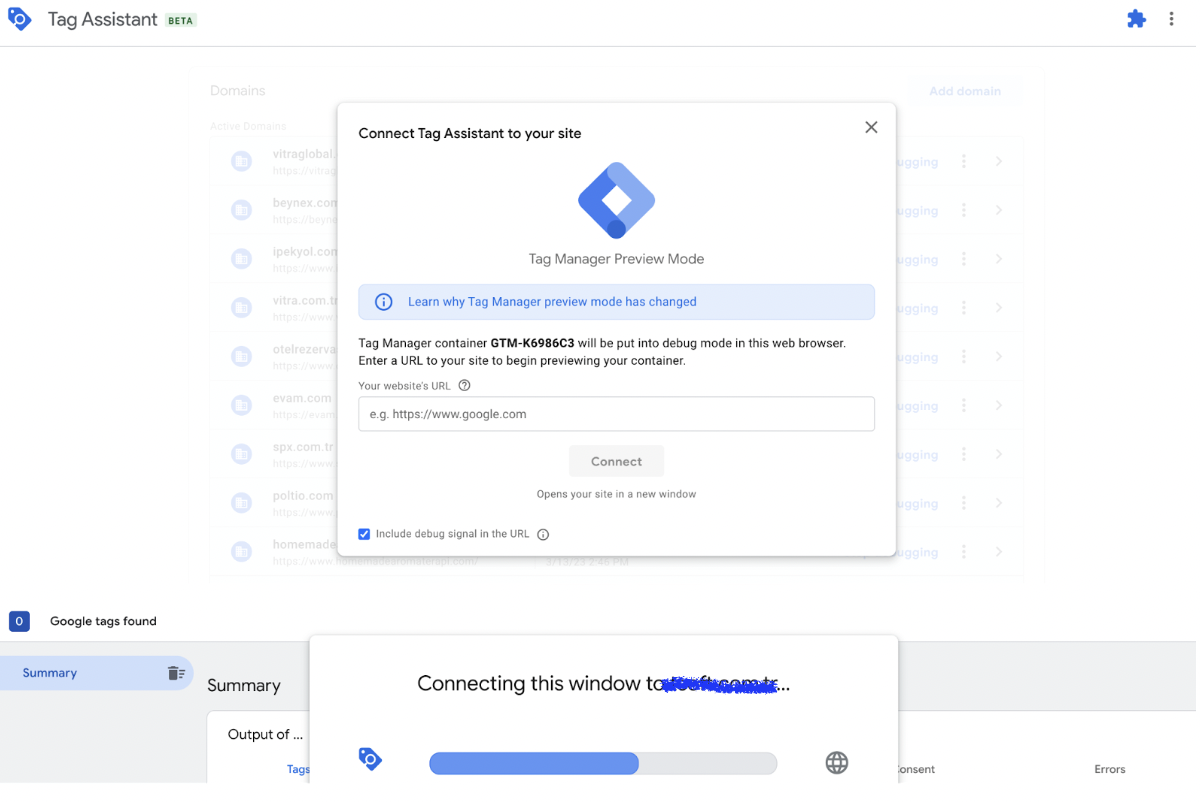
Task: Click Add domain button
Action: point(965,91)
